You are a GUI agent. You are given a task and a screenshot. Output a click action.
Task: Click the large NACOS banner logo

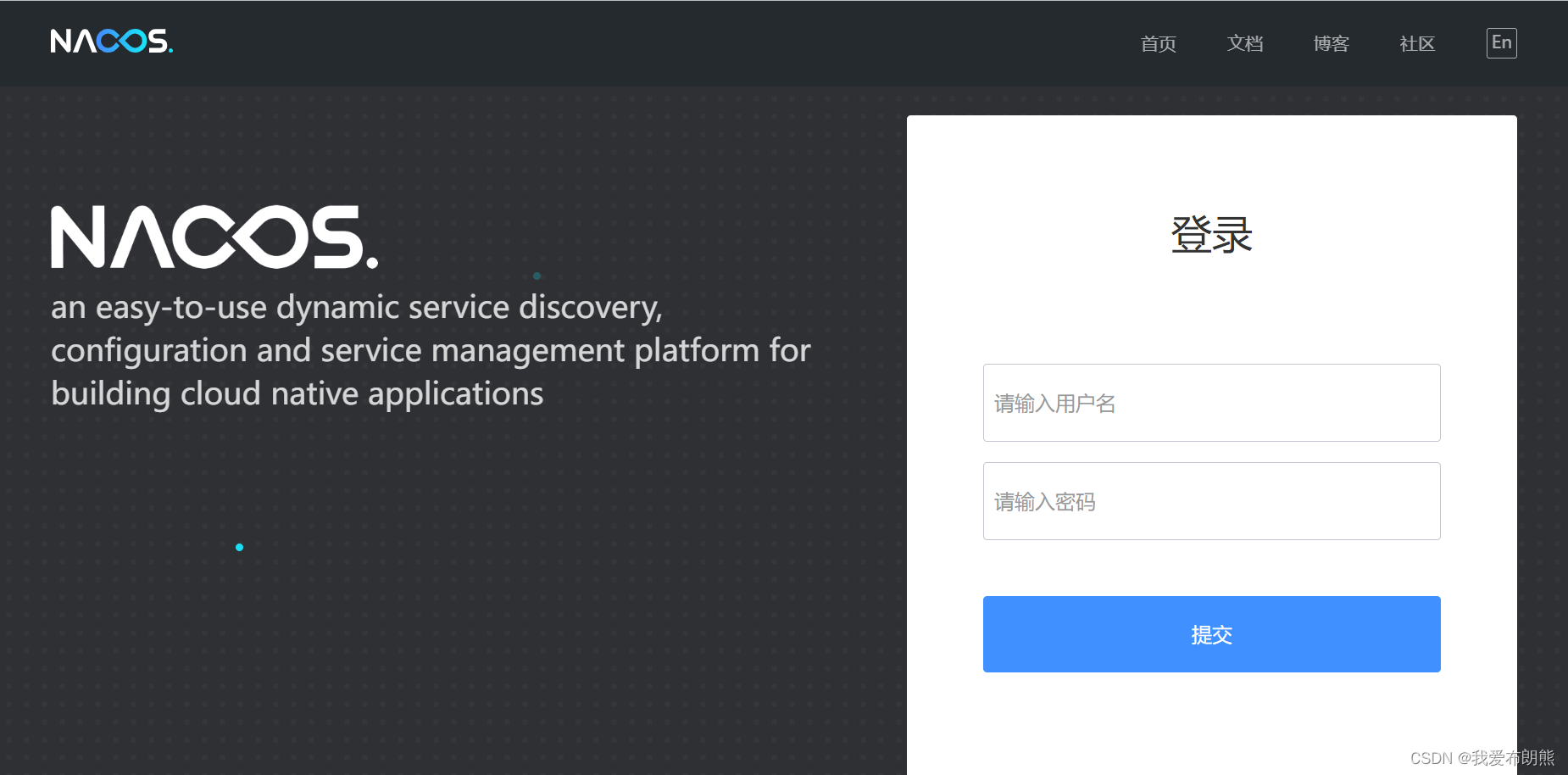(x=214, y=237)
